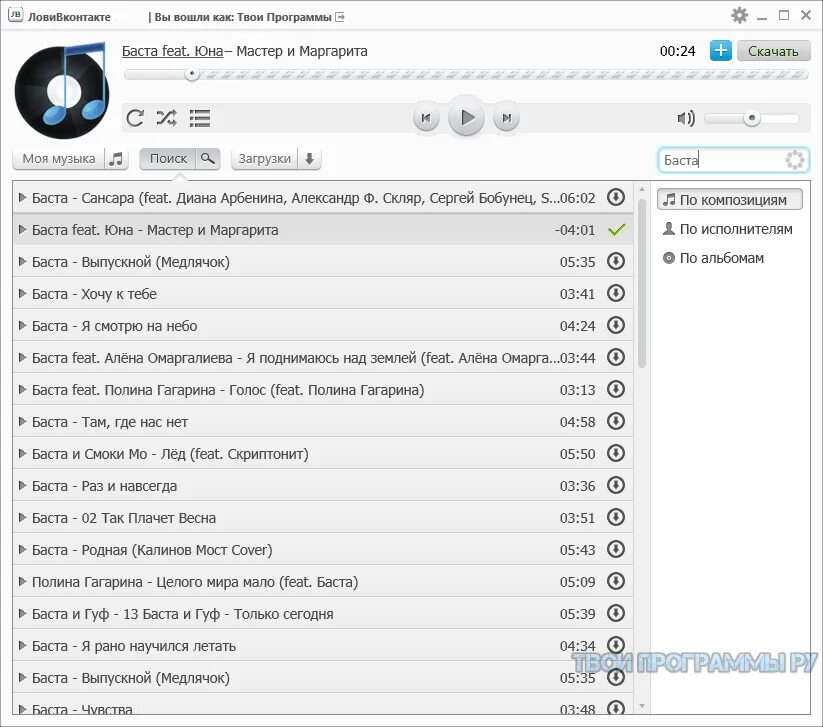Open settings gear in title bar
The image size is (823, 727).
739,15
